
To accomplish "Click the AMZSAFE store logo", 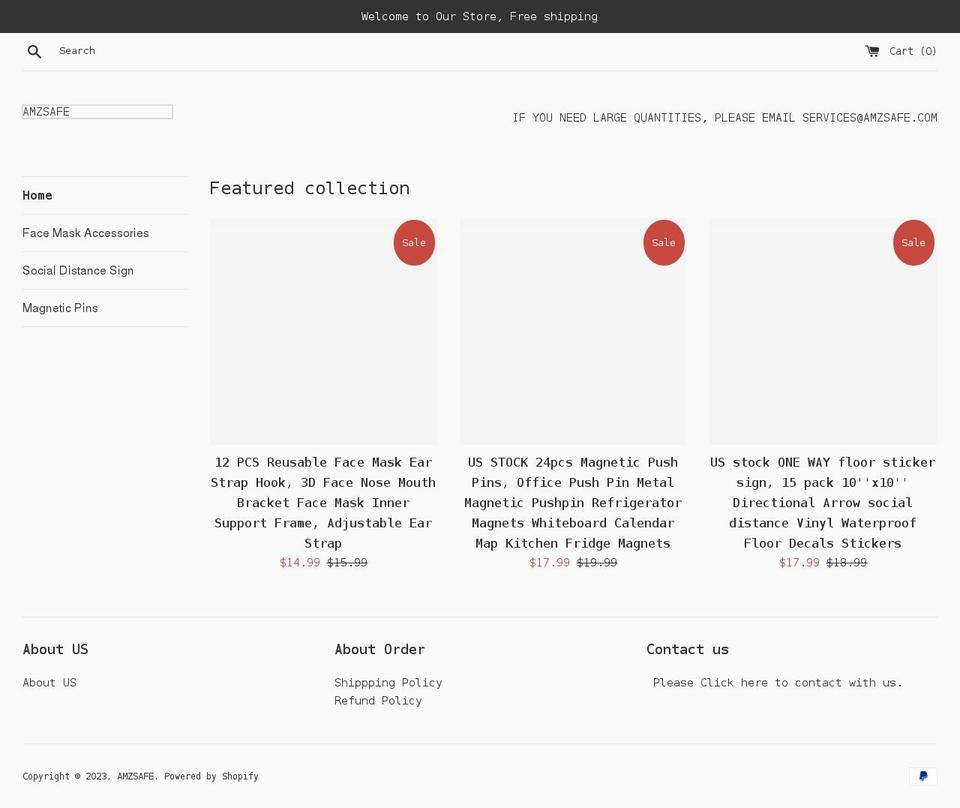I will pos(97,111).
